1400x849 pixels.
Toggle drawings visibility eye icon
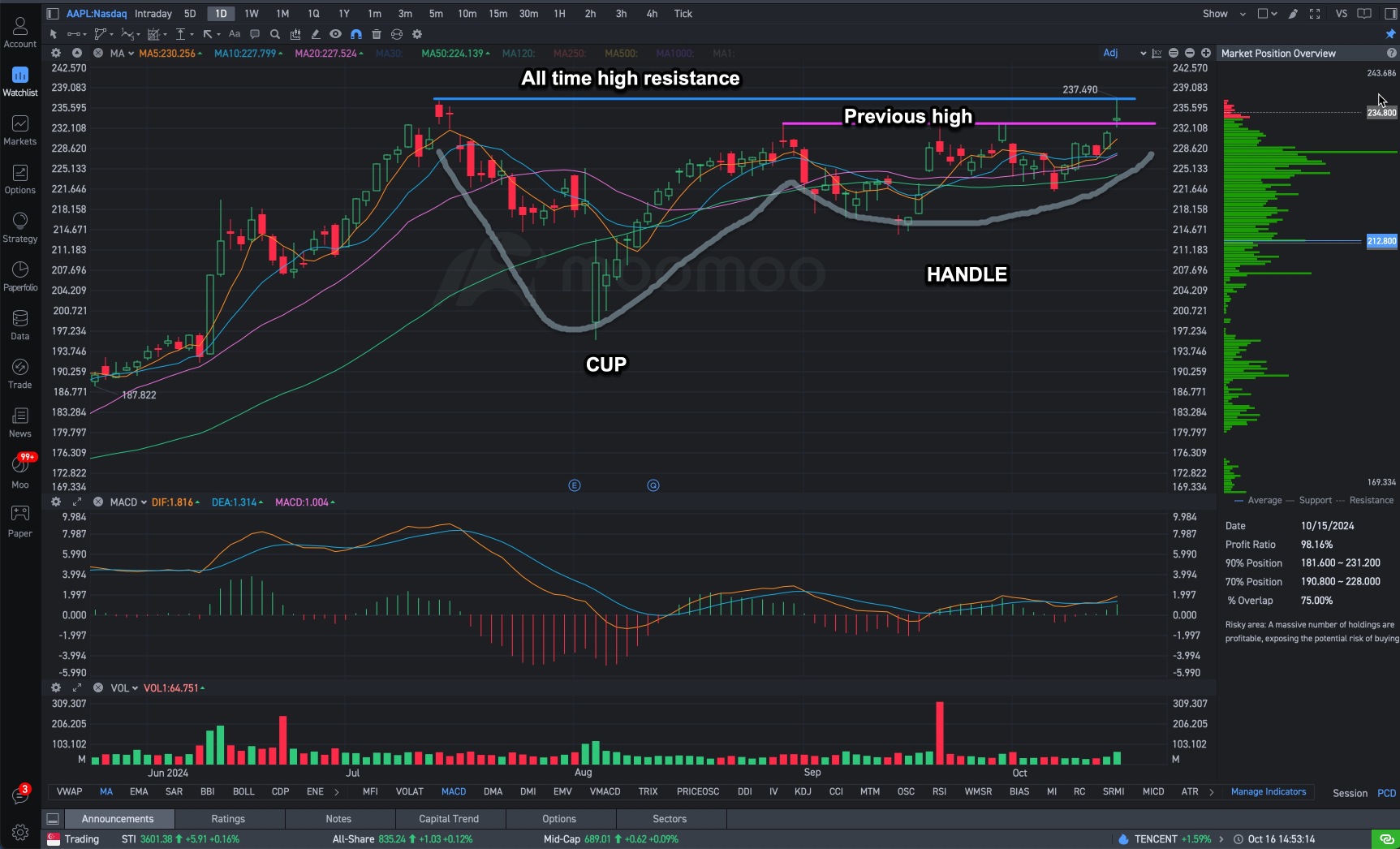(x=335, y=34)
